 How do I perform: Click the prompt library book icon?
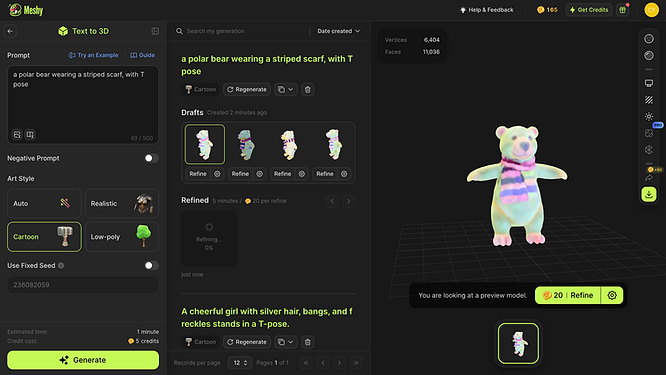pyautogui.click(x=30, y=135)
